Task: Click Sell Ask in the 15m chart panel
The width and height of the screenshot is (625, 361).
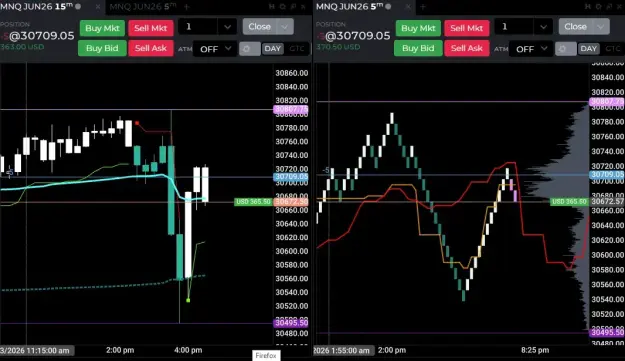Action: tap(151, 48)
